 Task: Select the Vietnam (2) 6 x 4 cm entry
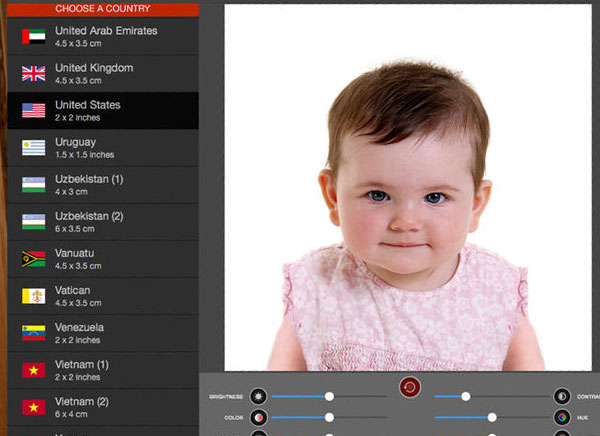[x=103, y=408]
